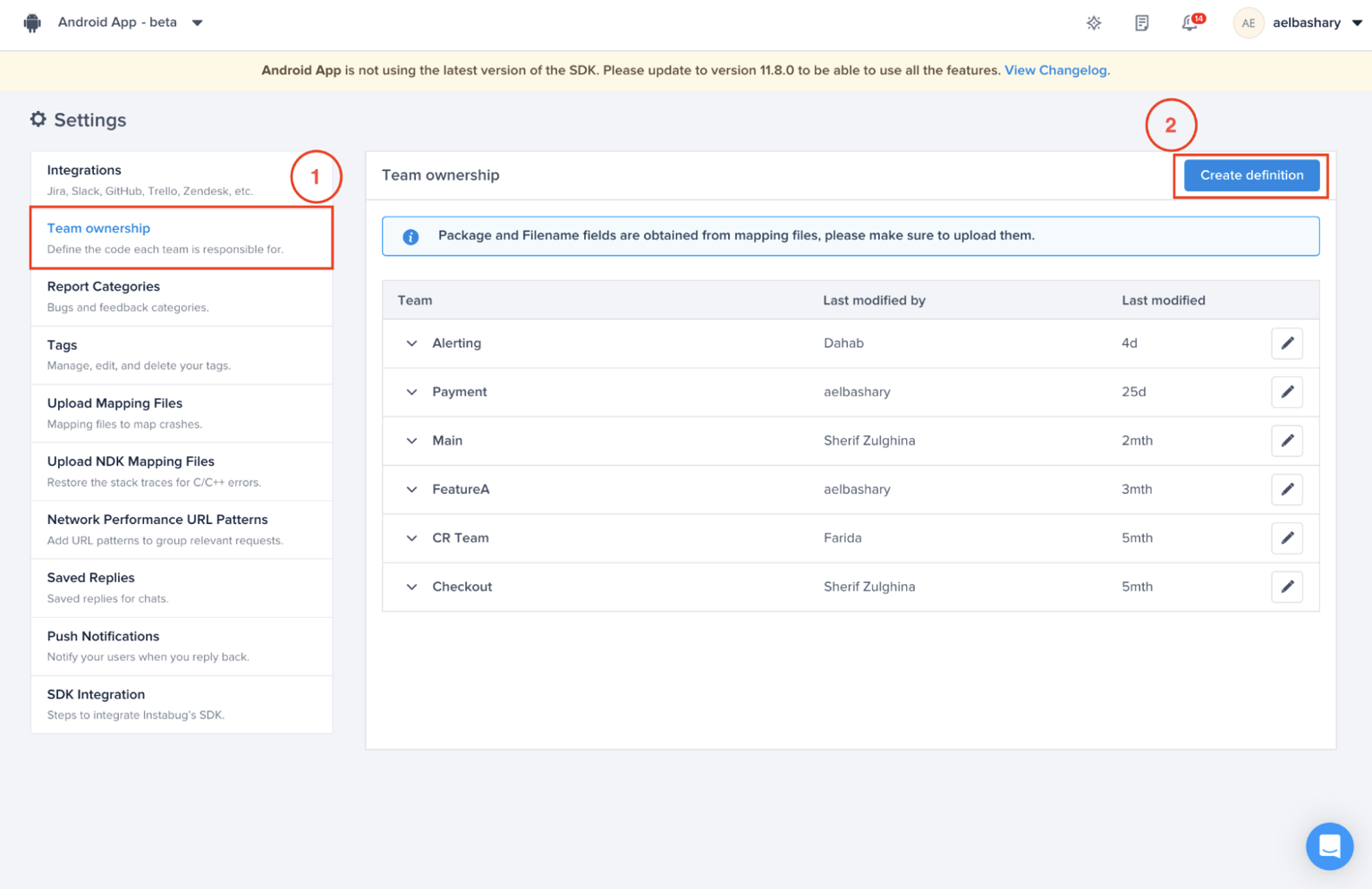1372x889 pixels.
Task: Edit the Alerting team definition
Action: click(x=1286, y=343)
